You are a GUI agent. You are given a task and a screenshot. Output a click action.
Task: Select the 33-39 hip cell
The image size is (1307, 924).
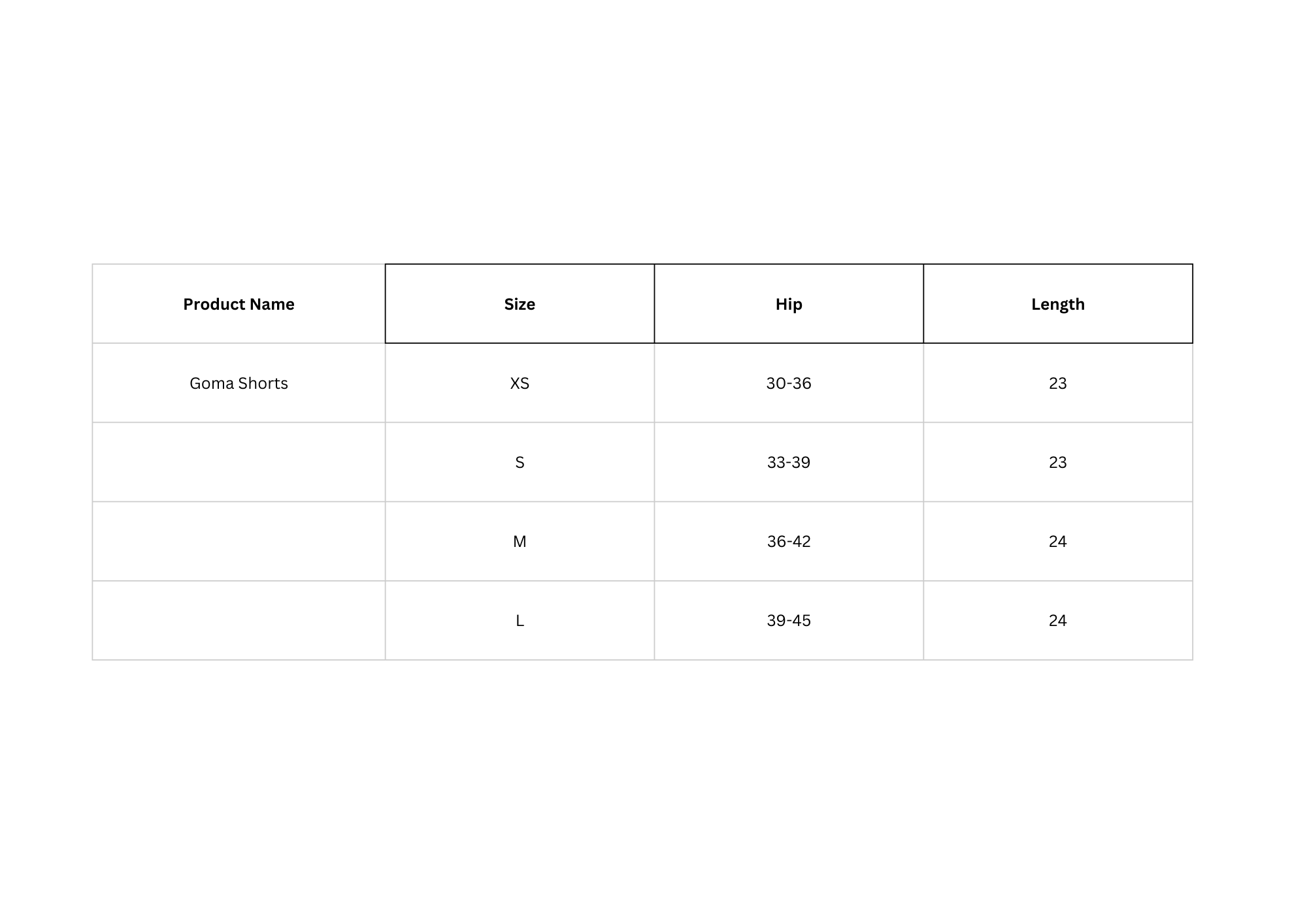[x=789, y=462]
